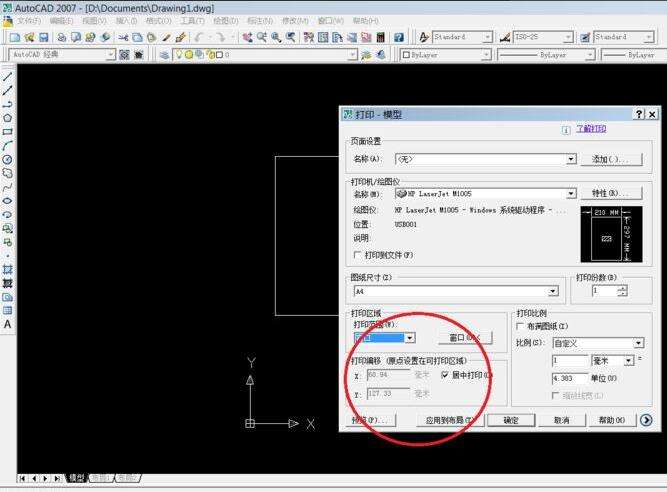Click the Help question mark toolbar icon

click(x=399, y=37)
